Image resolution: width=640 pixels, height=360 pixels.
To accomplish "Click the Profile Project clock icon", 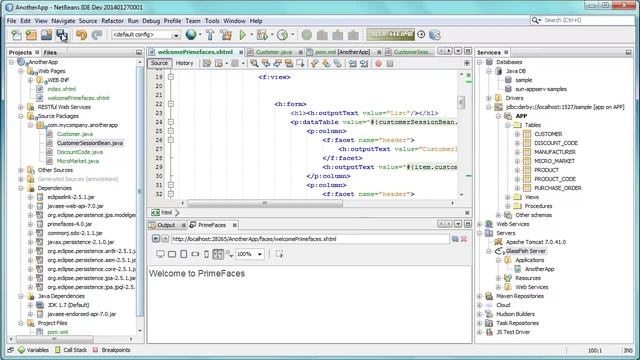I will [282, 35].
